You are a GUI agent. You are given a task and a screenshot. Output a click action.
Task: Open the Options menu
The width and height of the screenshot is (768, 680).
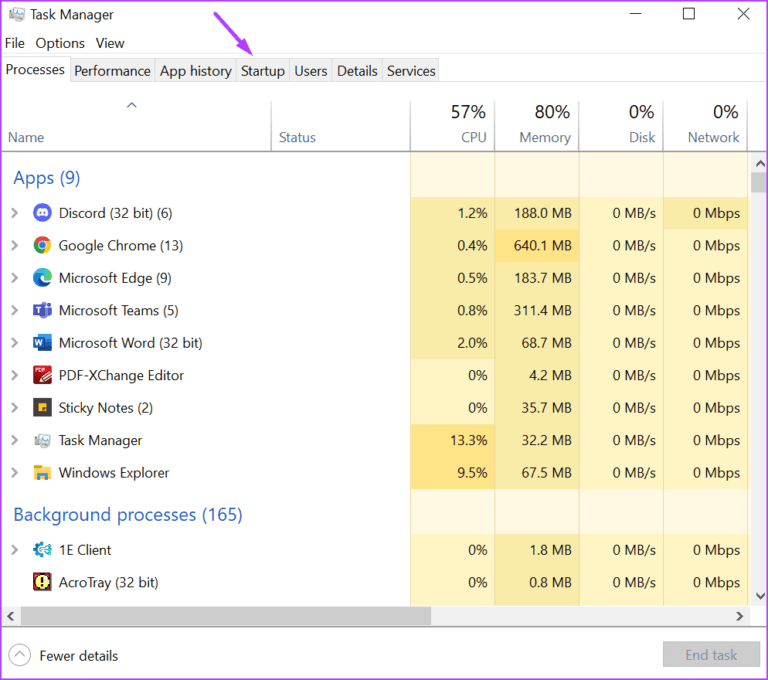[60, 43]
